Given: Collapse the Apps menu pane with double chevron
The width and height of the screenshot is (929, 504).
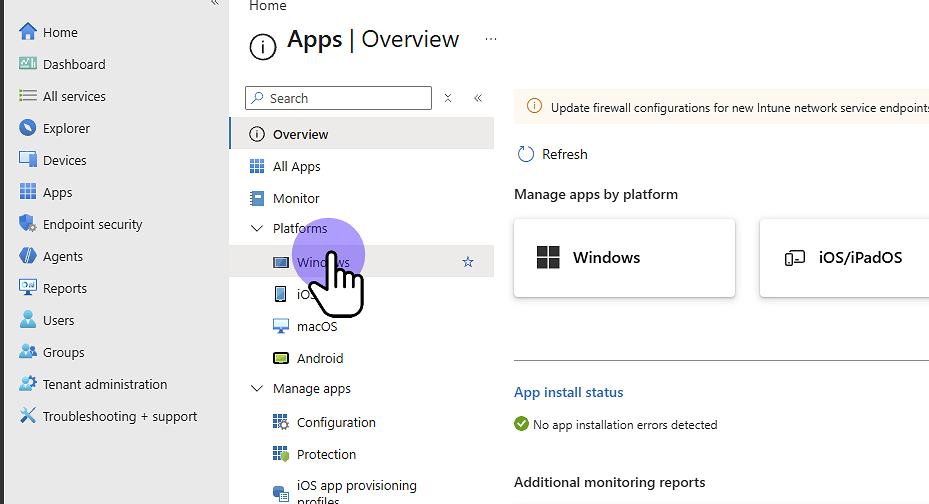Looking at the screenshot, I should 478,98.
